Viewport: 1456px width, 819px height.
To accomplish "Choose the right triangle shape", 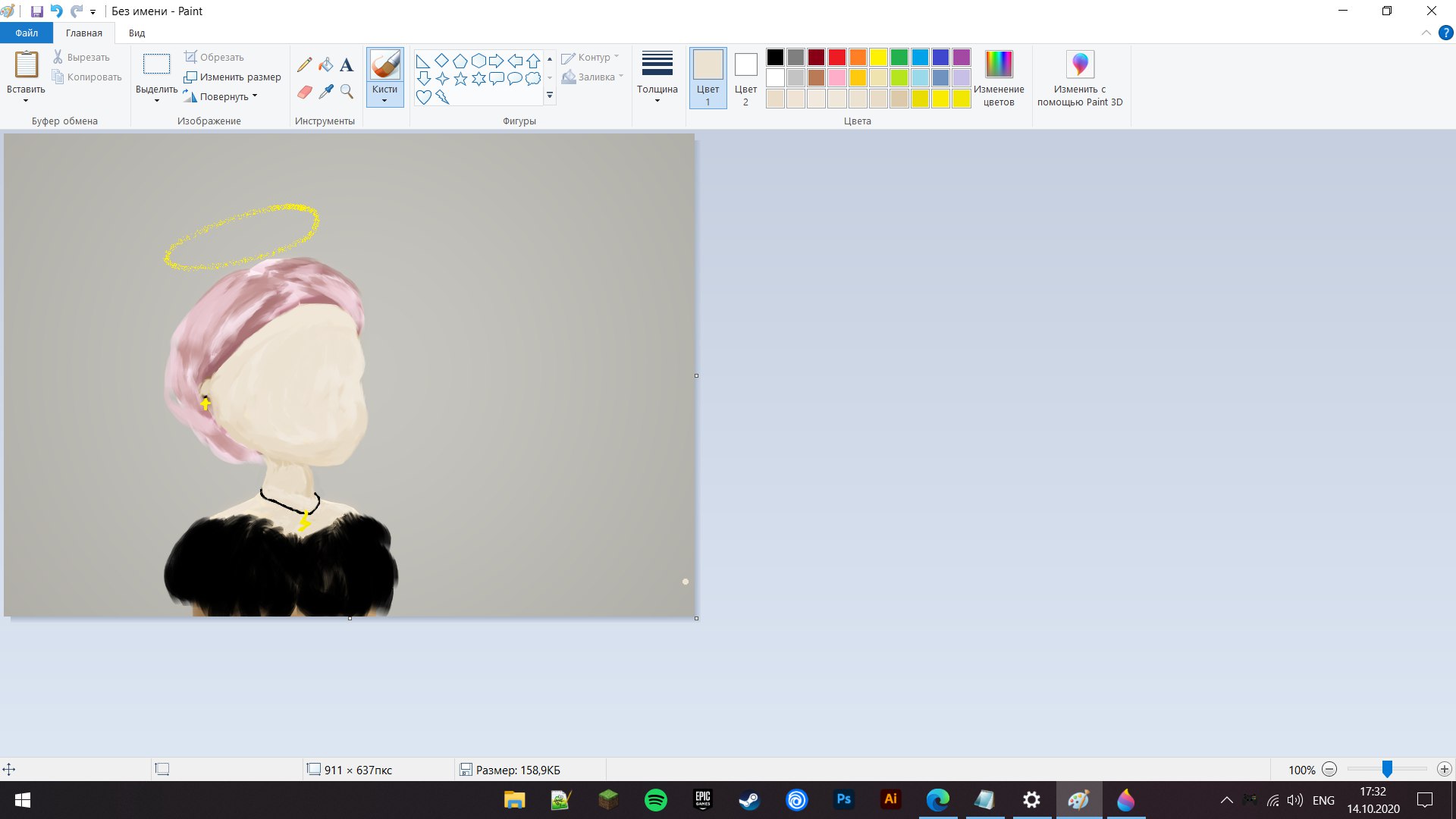I will [x=423, y=61].
